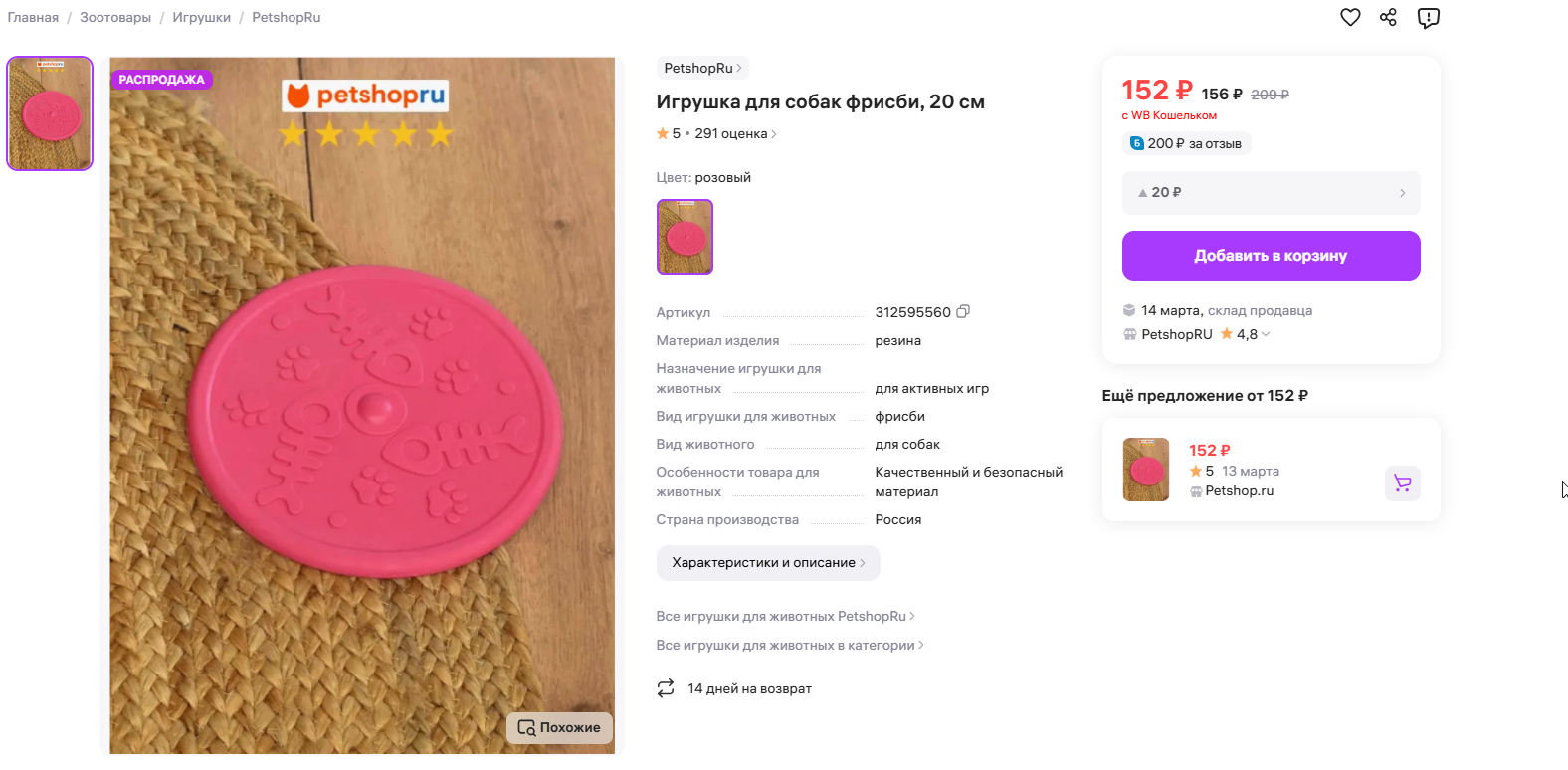
Task: Copy the article number 312595560
Action: click(x=963, y=312)
